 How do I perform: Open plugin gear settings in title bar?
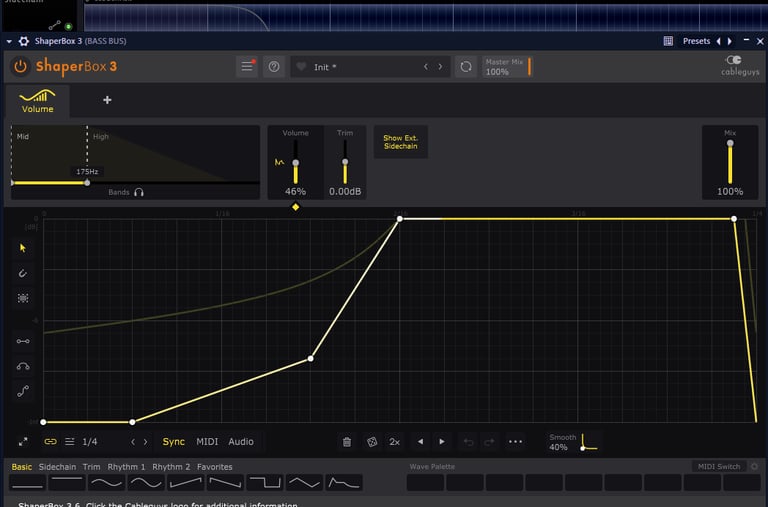point(24,41)
